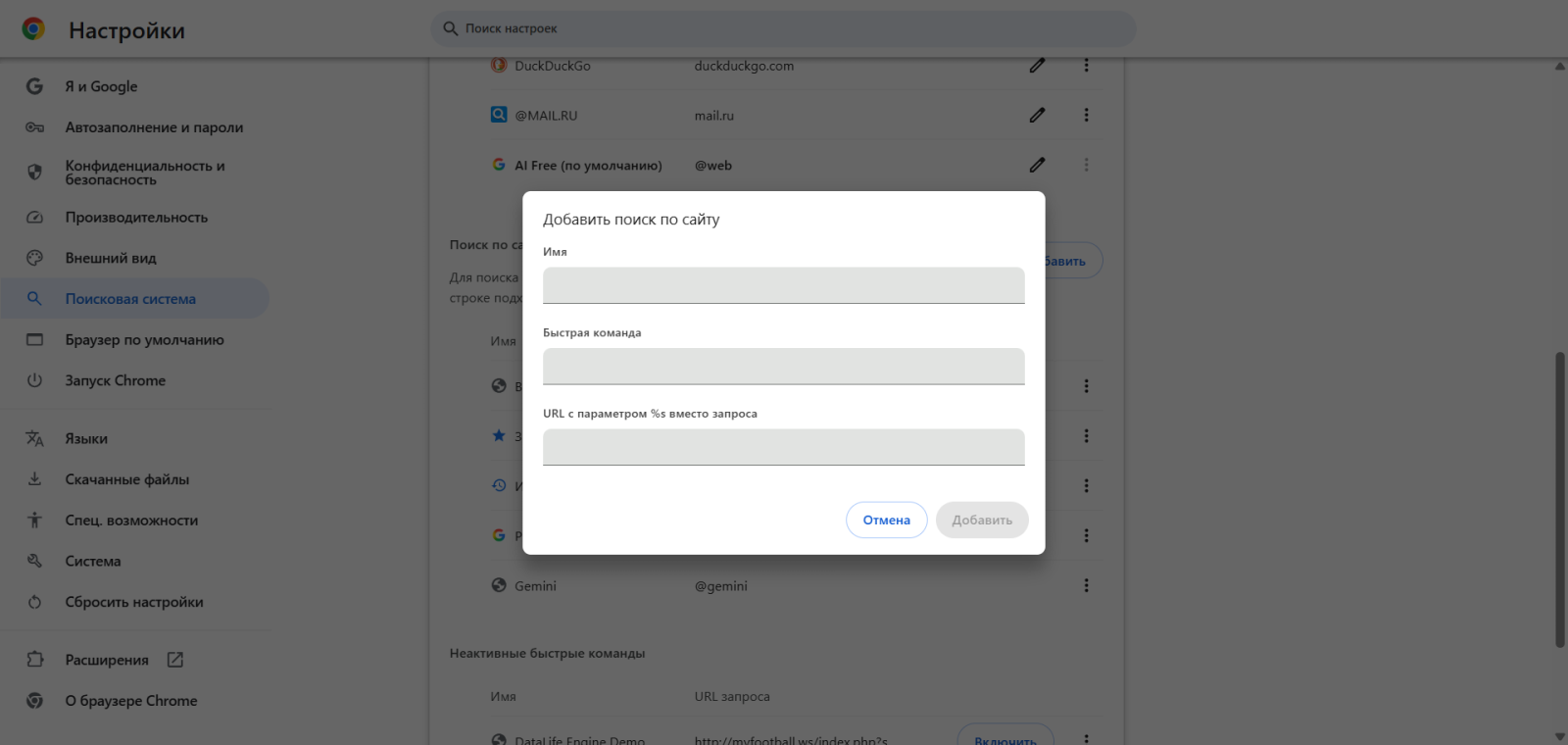Click the external link icon beside Расширения

(175, 660)
